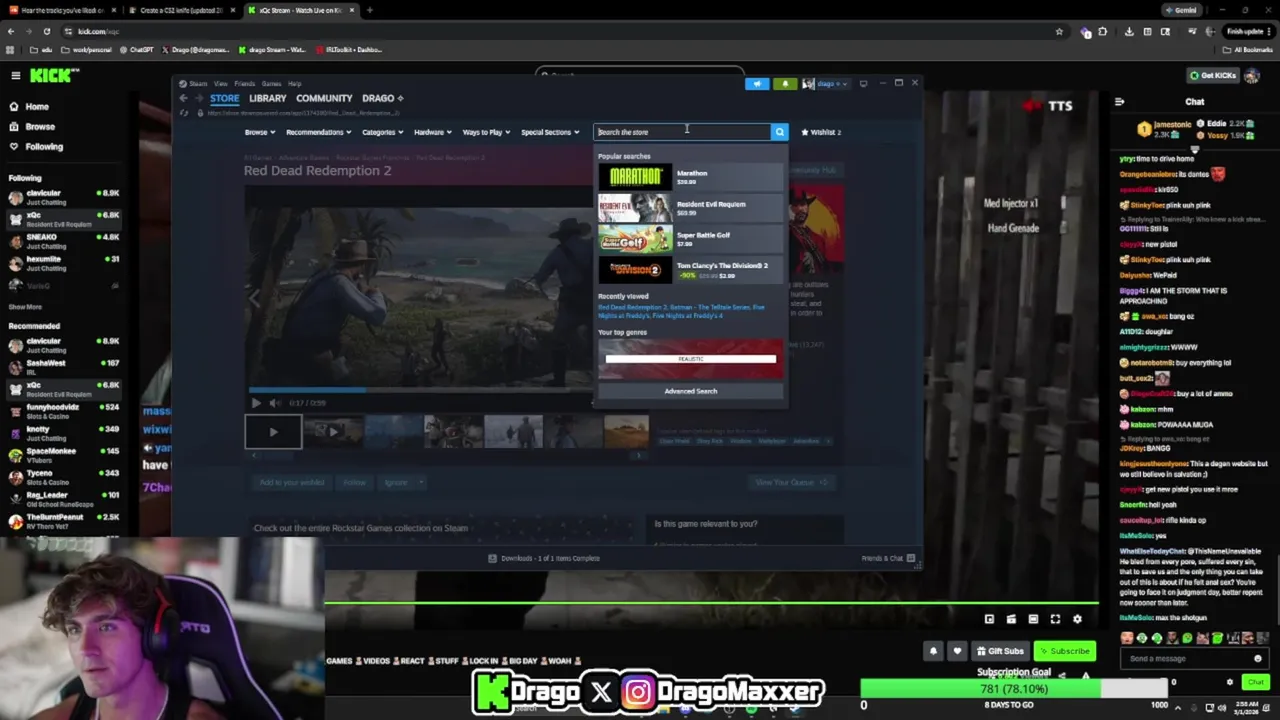The height and width of the screenshot is (720, 1280).
Task: Open the Steam Wishlist
Action: pyautogui.click(x=821, y=132)
